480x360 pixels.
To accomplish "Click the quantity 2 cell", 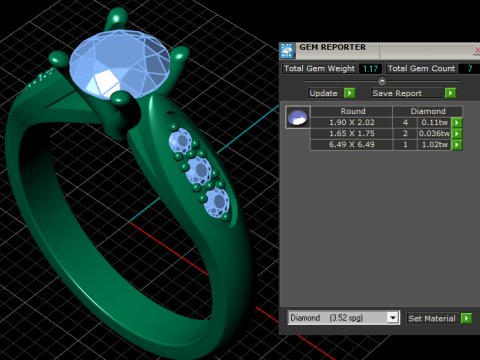I will click(405, 134).
